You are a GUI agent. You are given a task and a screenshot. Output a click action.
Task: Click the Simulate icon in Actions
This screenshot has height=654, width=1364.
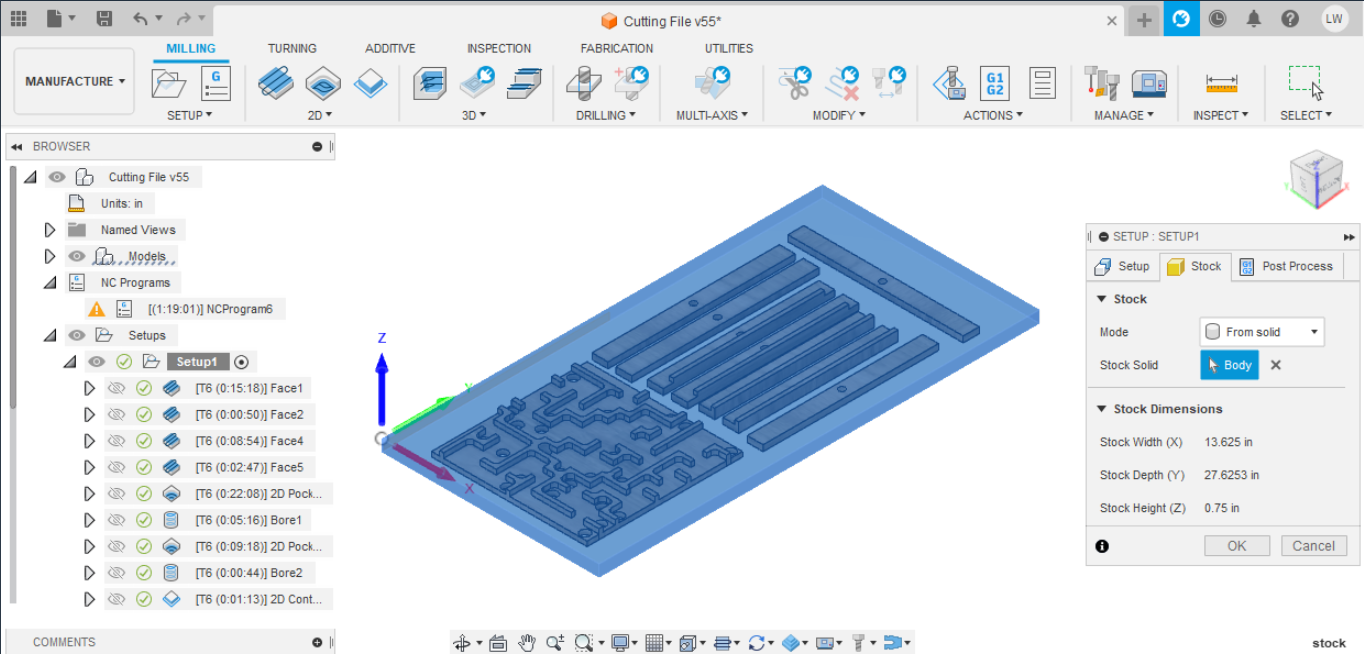pos(949,83)
